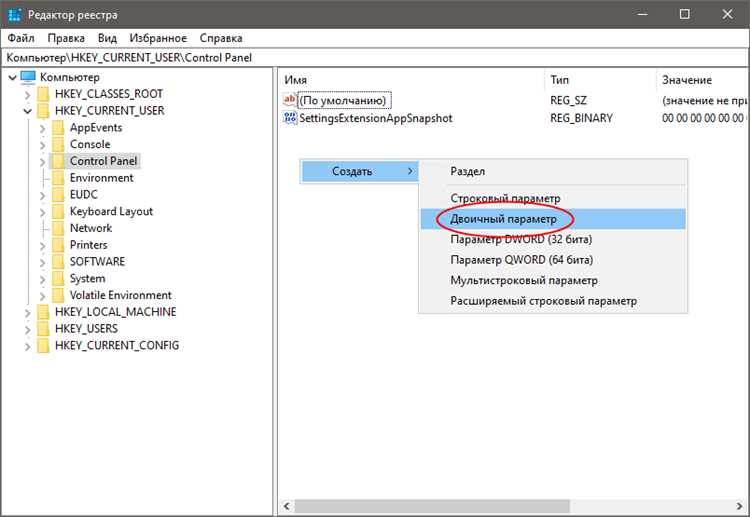Sort by the Имя column header
Viewport: 750px width, 517px height.
click(411, 80)
